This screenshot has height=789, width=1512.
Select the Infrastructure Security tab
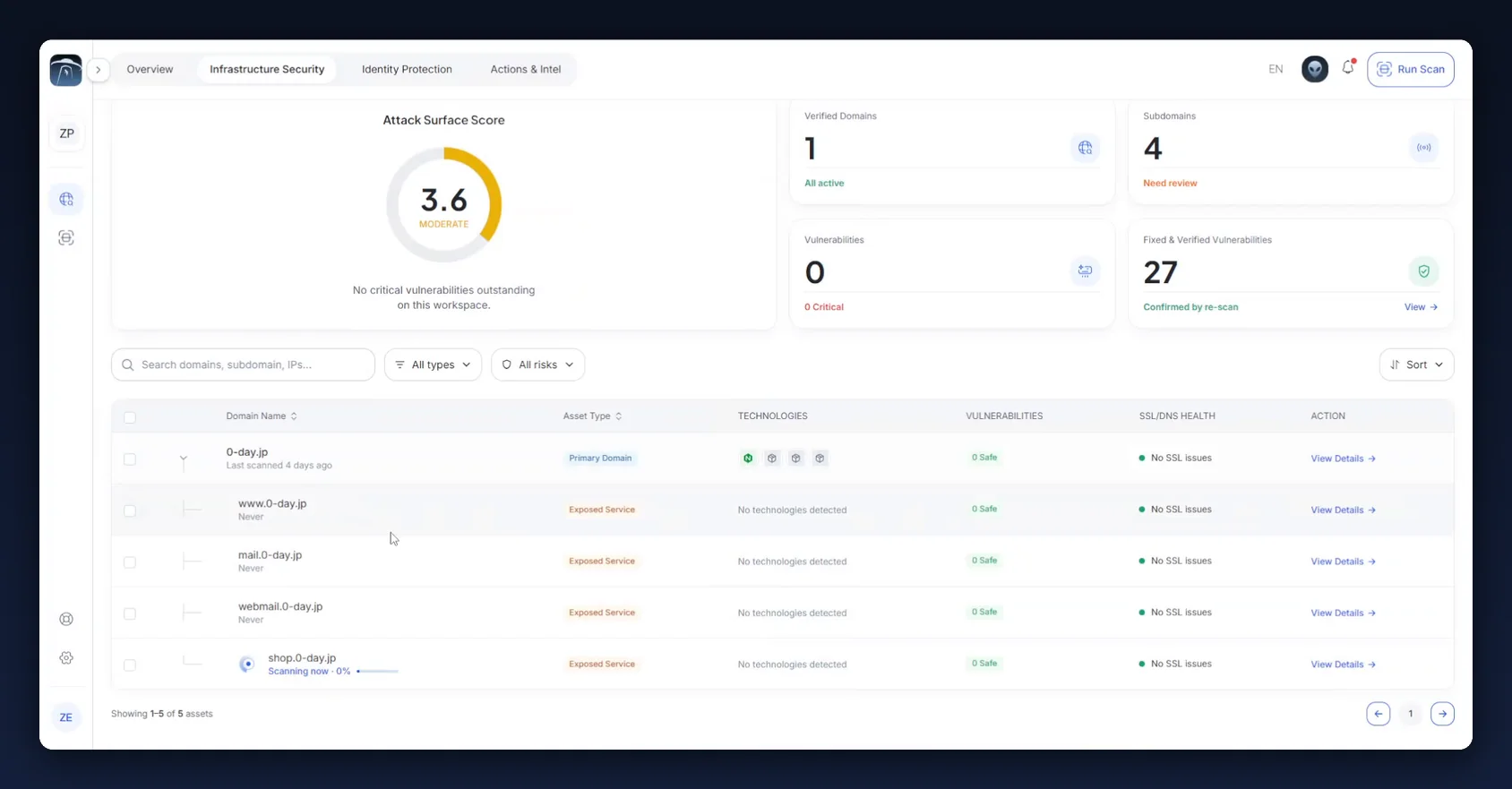click(267, 69)
